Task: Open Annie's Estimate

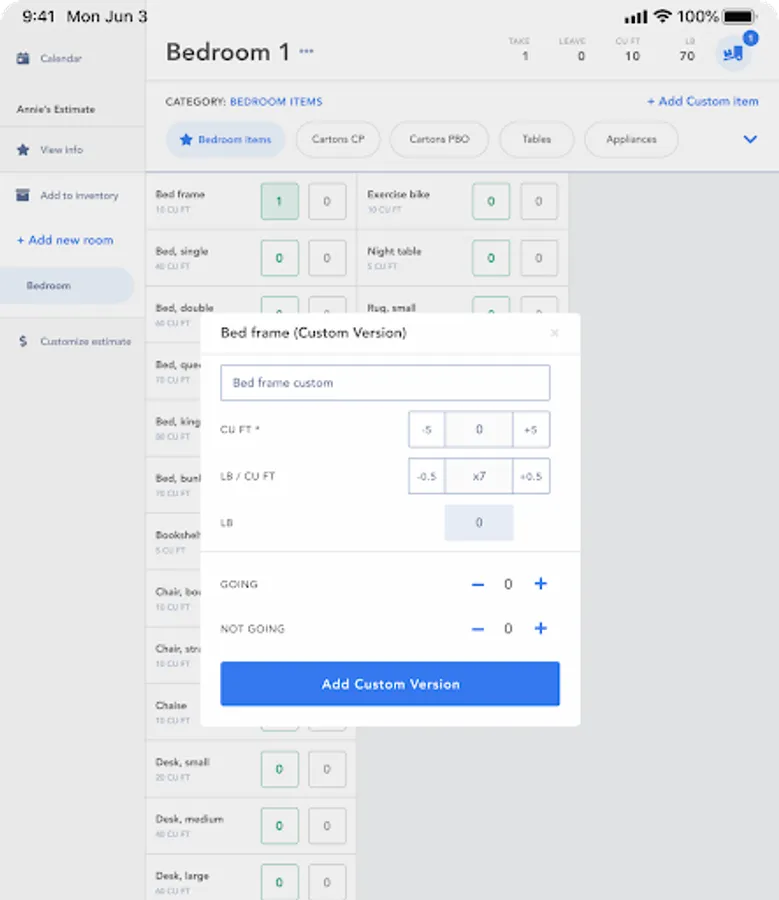Action: tap(56, 109)
